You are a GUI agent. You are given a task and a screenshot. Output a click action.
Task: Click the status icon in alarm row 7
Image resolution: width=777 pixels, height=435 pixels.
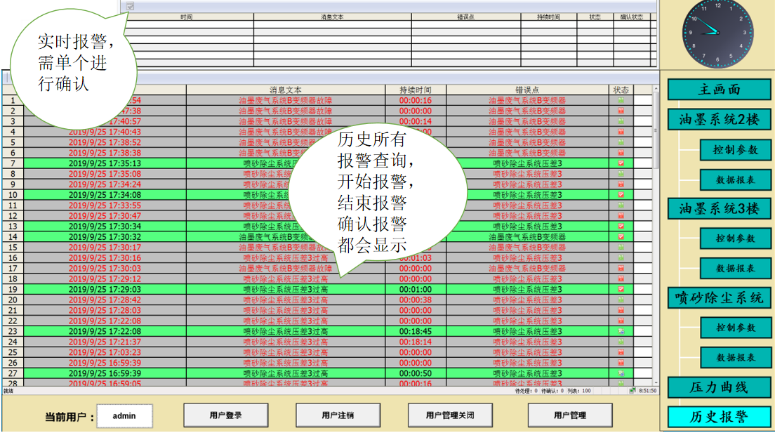coord(620,163)
